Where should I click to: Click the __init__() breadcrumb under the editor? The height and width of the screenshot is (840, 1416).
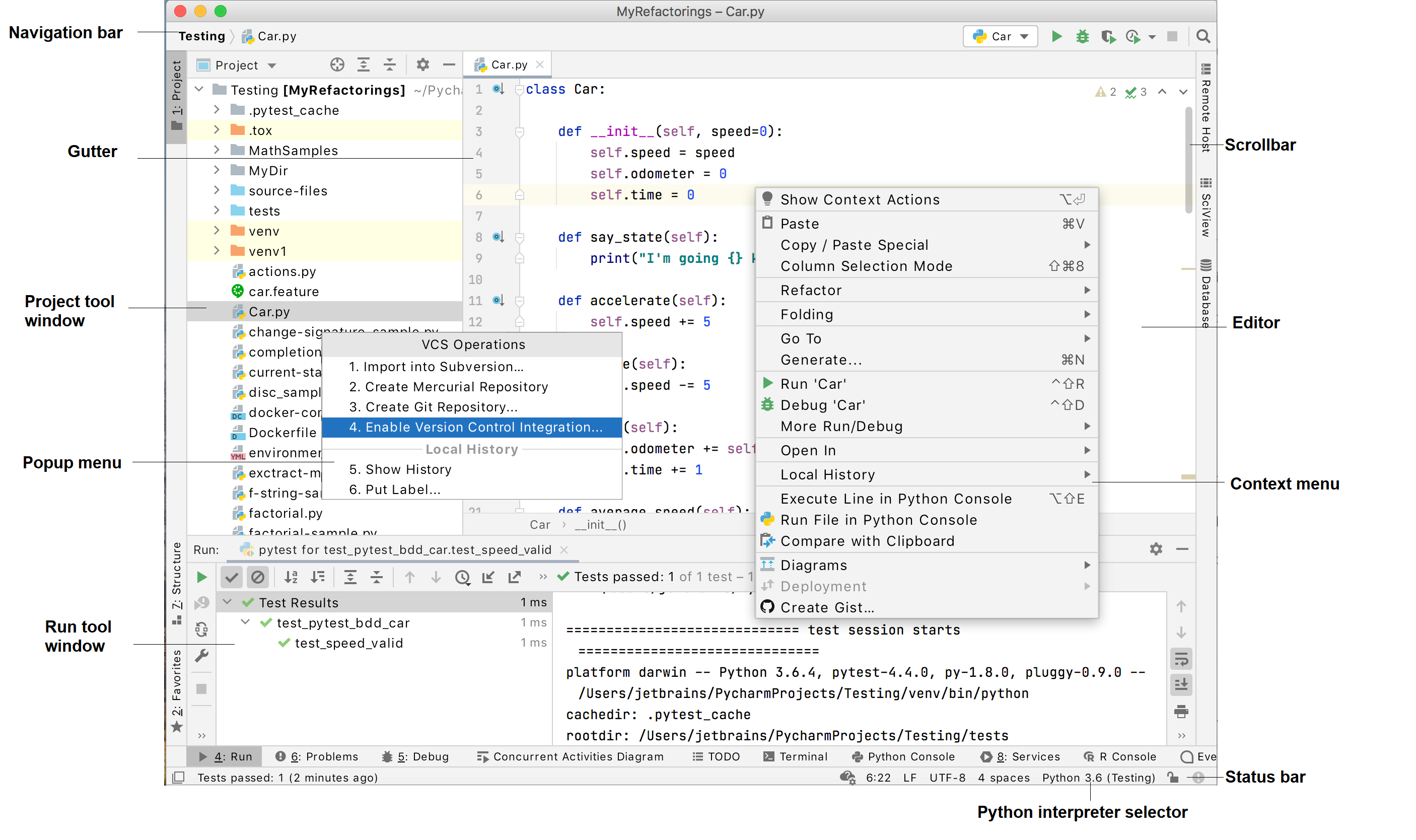click(600, 524)
